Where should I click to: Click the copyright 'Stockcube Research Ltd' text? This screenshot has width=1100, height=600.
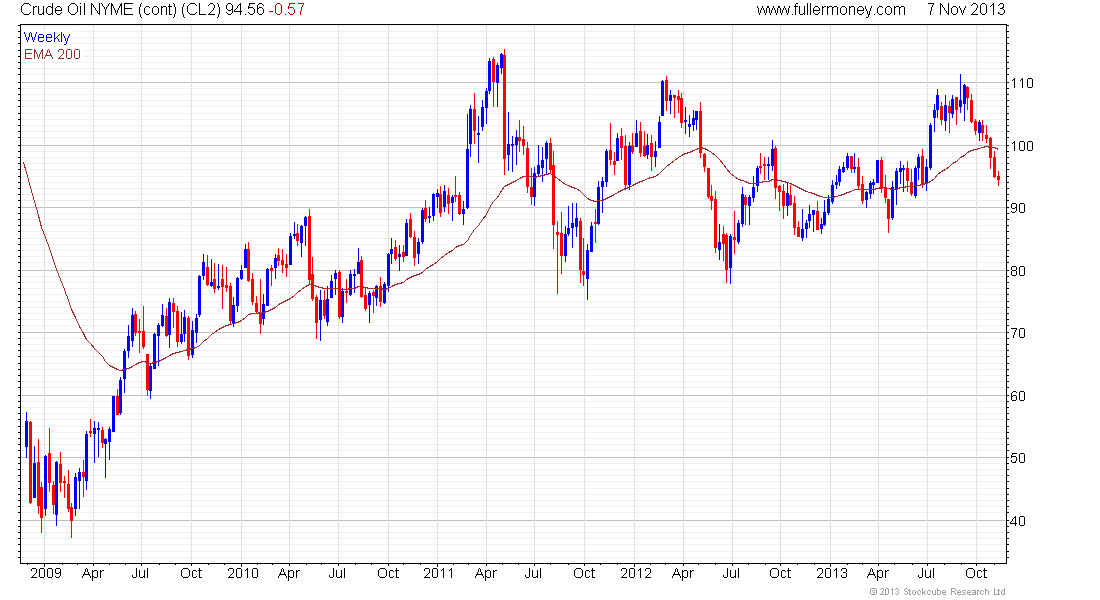click(937, 592)
